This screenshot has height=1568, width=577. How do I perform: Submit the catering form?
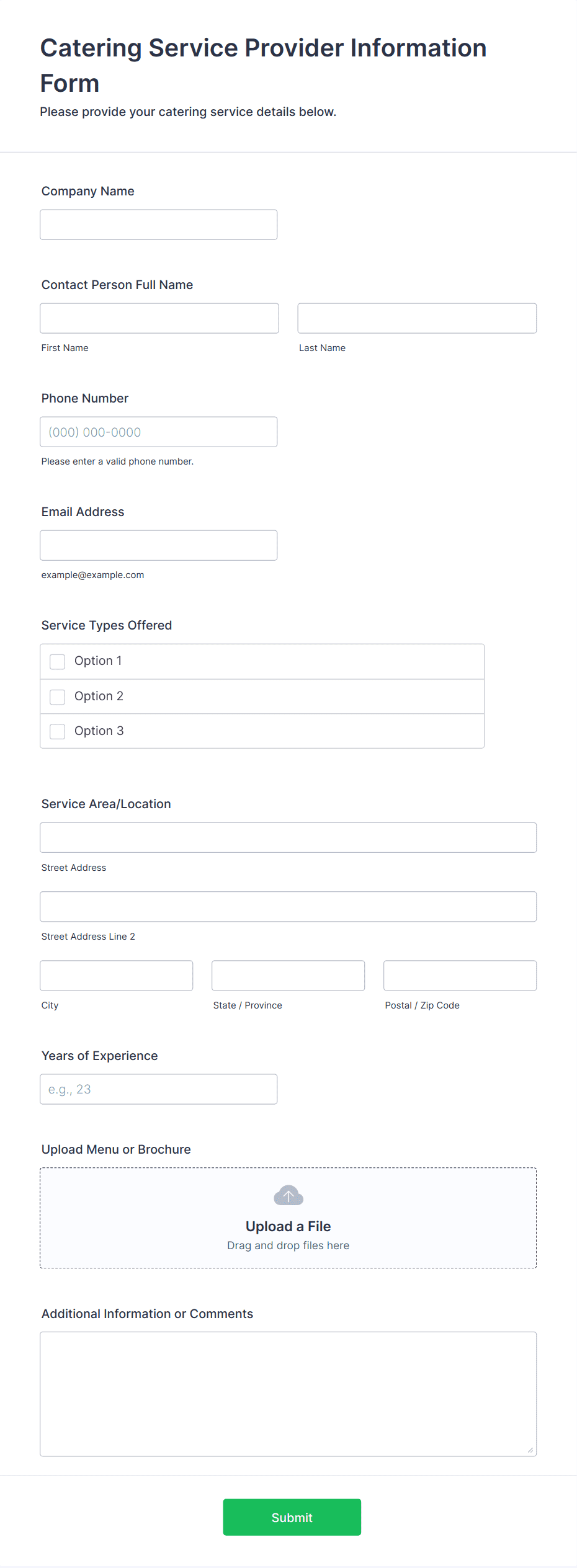click(292, 1517)
